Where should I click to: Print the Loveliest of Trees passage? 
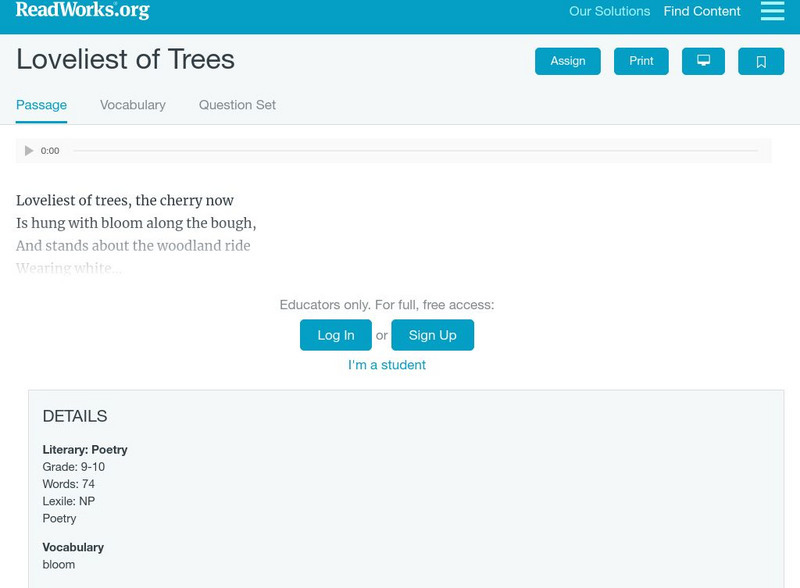point(640,60)
